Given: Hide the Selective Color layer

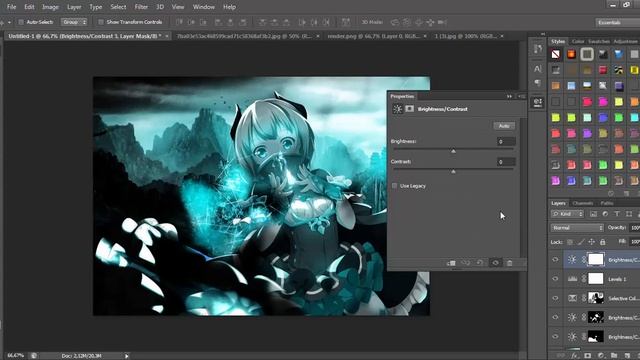Looking at the screenshot, I should 555,298.
